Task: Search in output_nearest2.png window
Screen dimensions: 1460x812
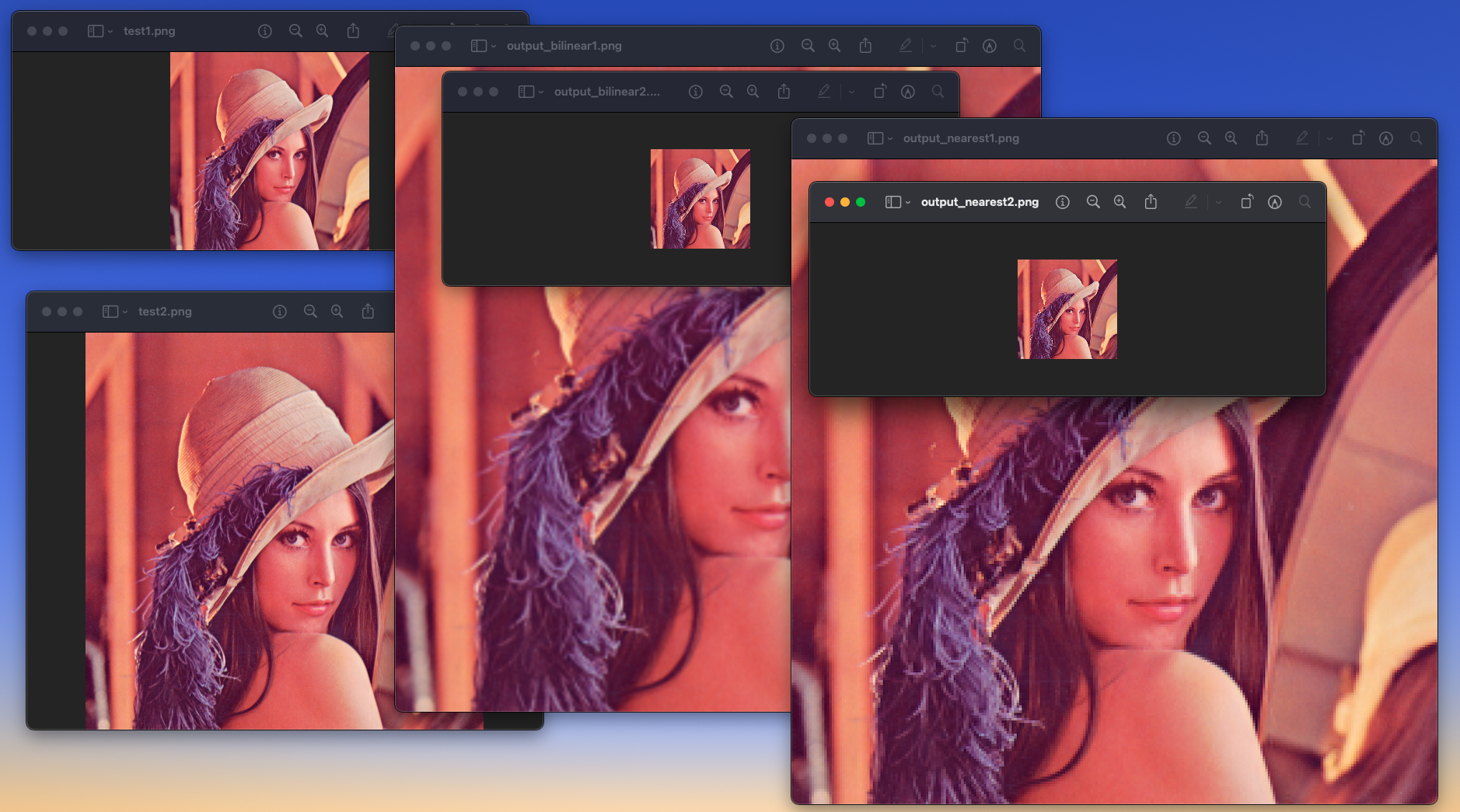Action: click(1305, 202)
